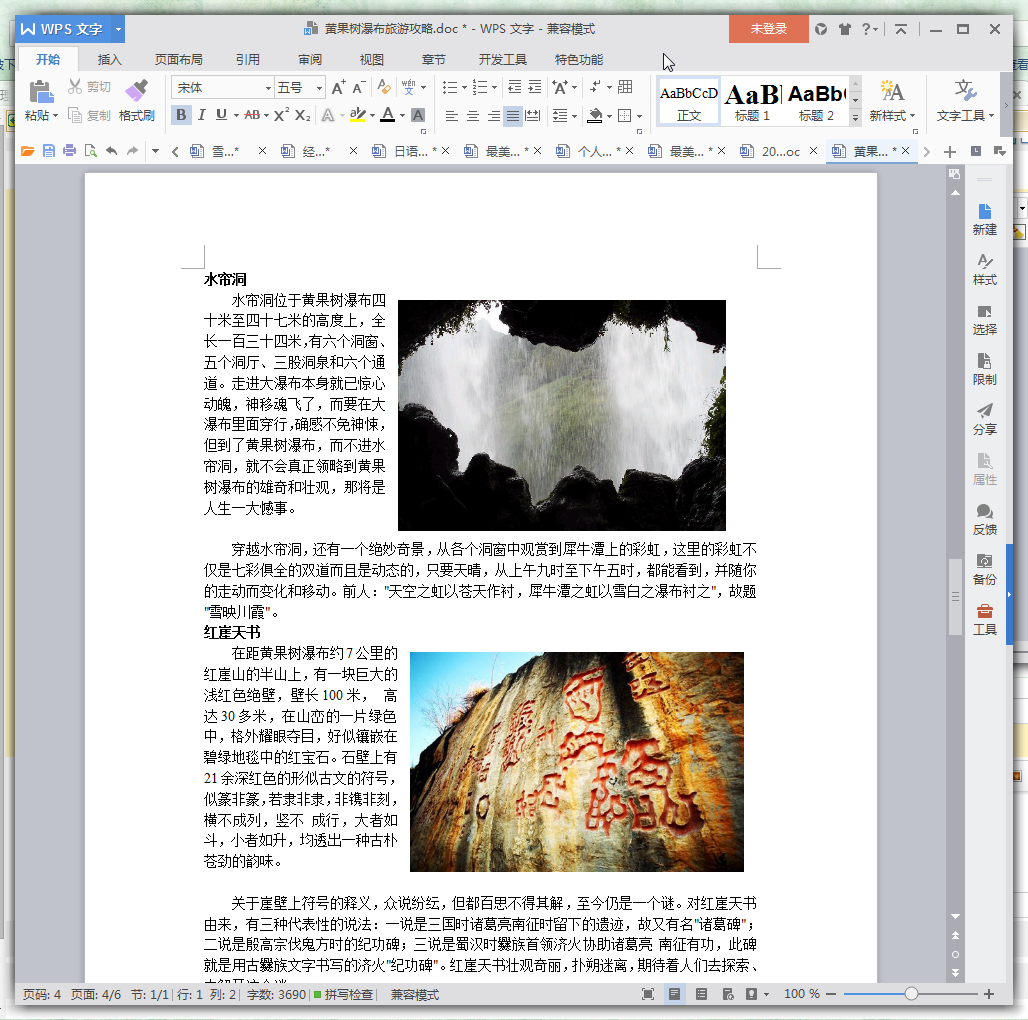1028x1020 pixels.
Task: Open the pinyin guide (wén) tool
Action: pos(409,87)
